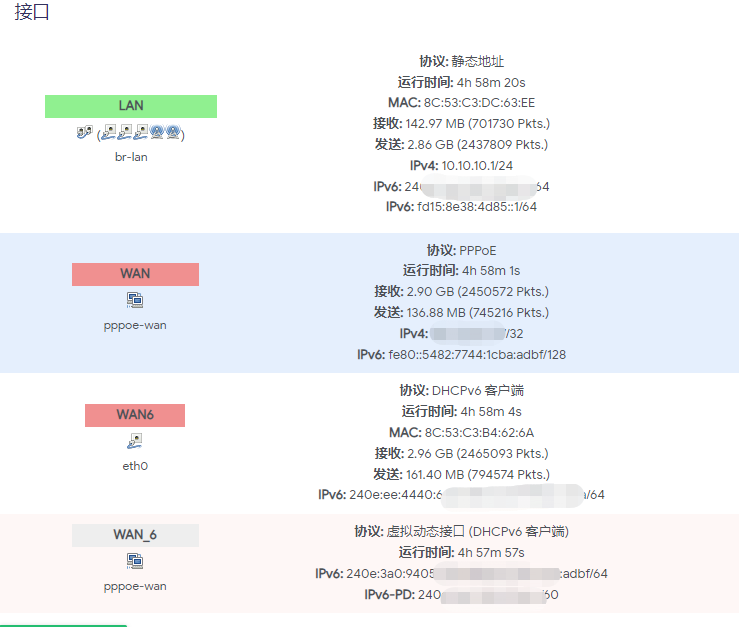Click the first ethernet port icon in LAN
The width and height of the screenshot is (739, 627).
pyautogui.click(x=109, y=132)
